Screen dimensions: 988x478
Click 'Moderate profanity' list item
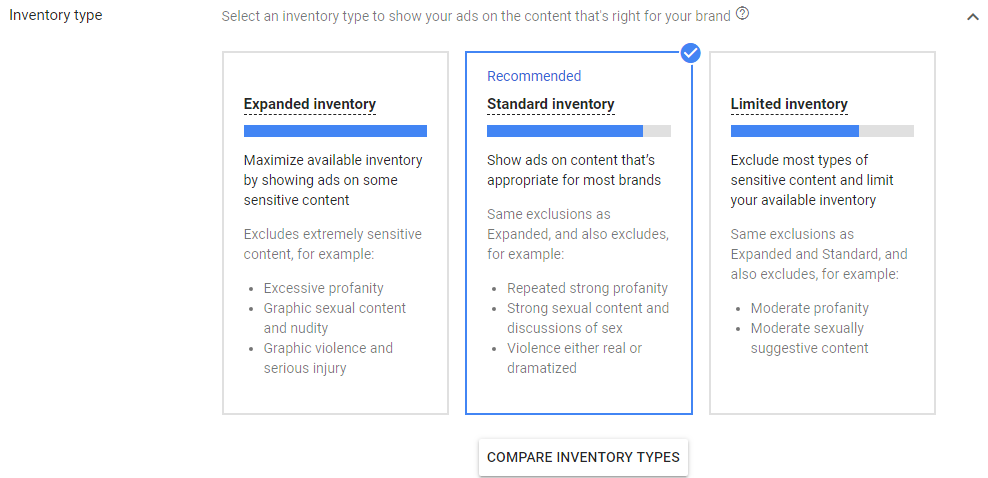click(x=809, y=308)
